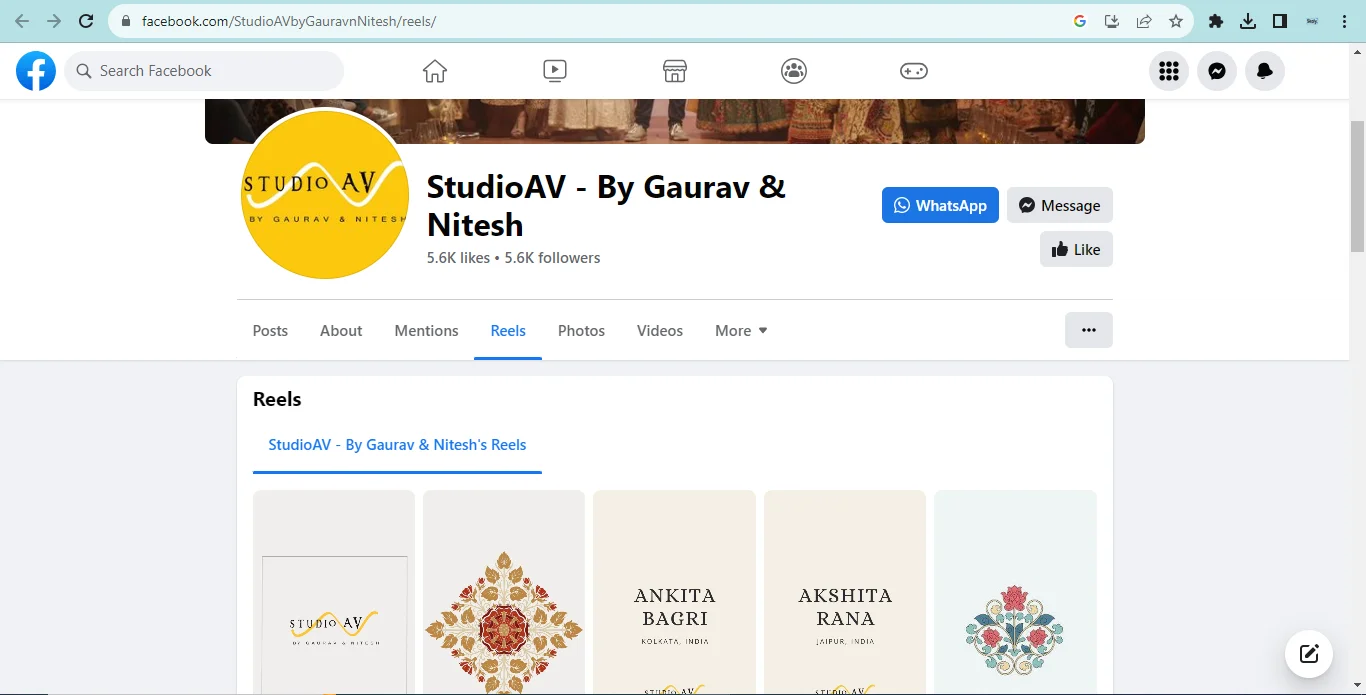Bookmark this page with star icon

1176,21
